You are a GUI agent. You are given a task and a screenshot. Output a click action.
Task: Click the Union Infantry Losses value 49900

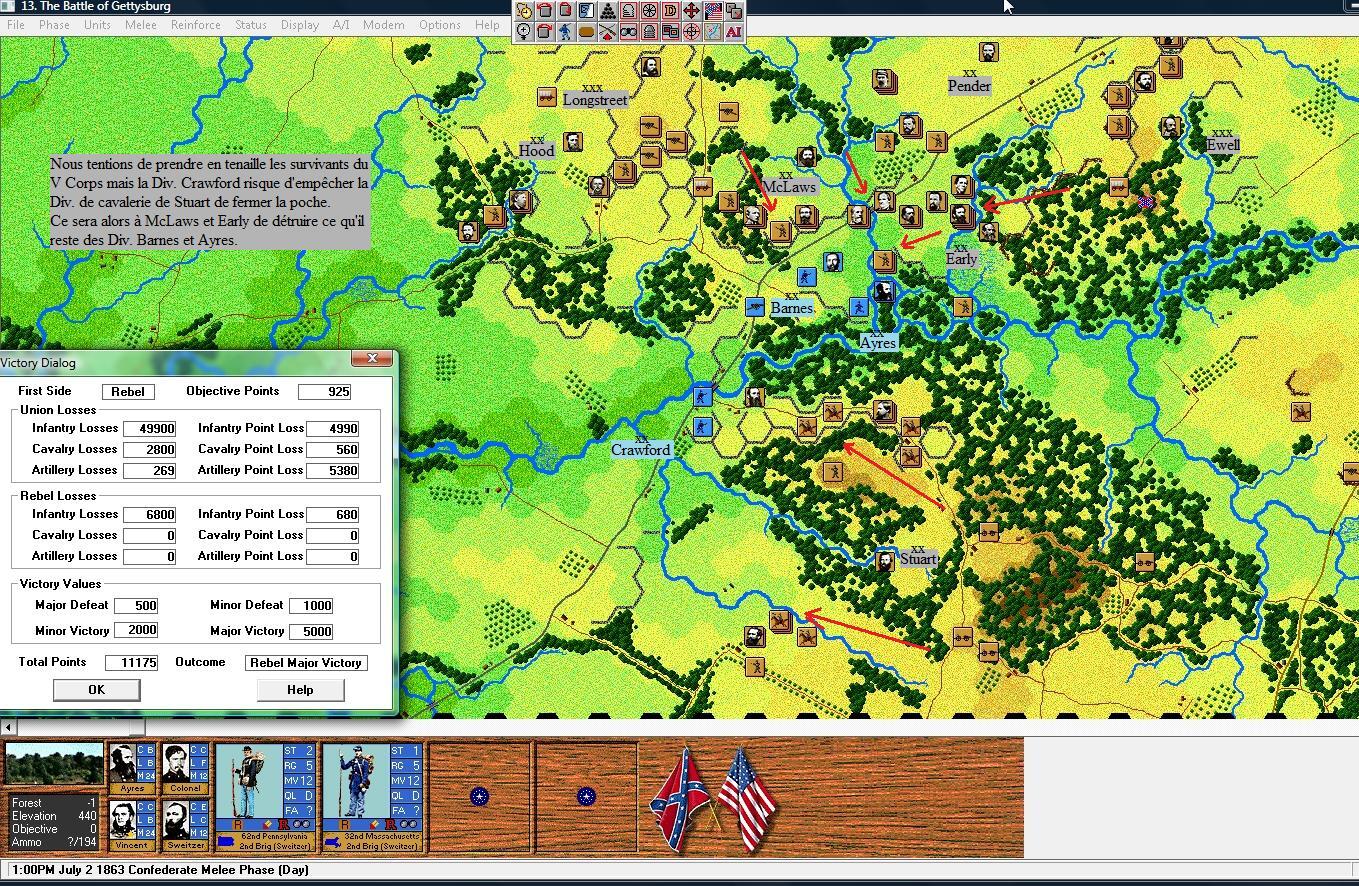[149, 428]
